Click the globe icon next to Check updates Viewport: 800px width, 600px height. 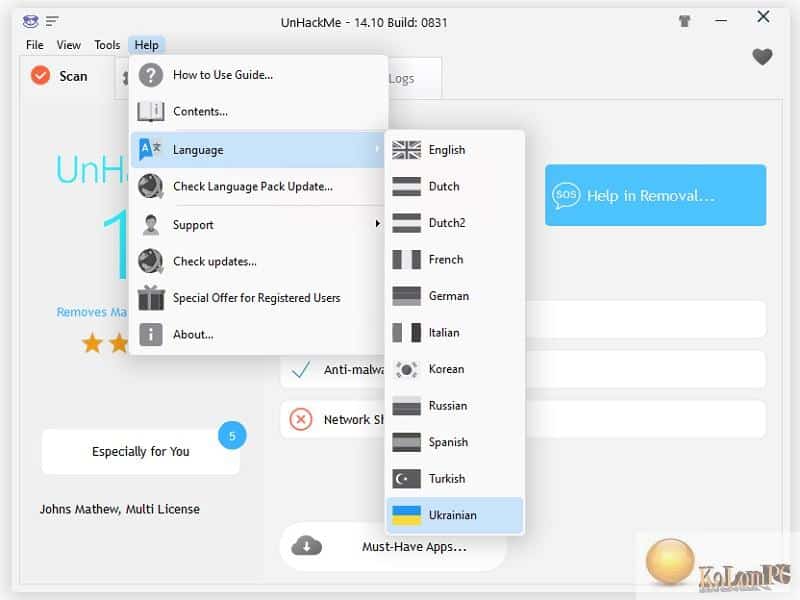point(151,261)
